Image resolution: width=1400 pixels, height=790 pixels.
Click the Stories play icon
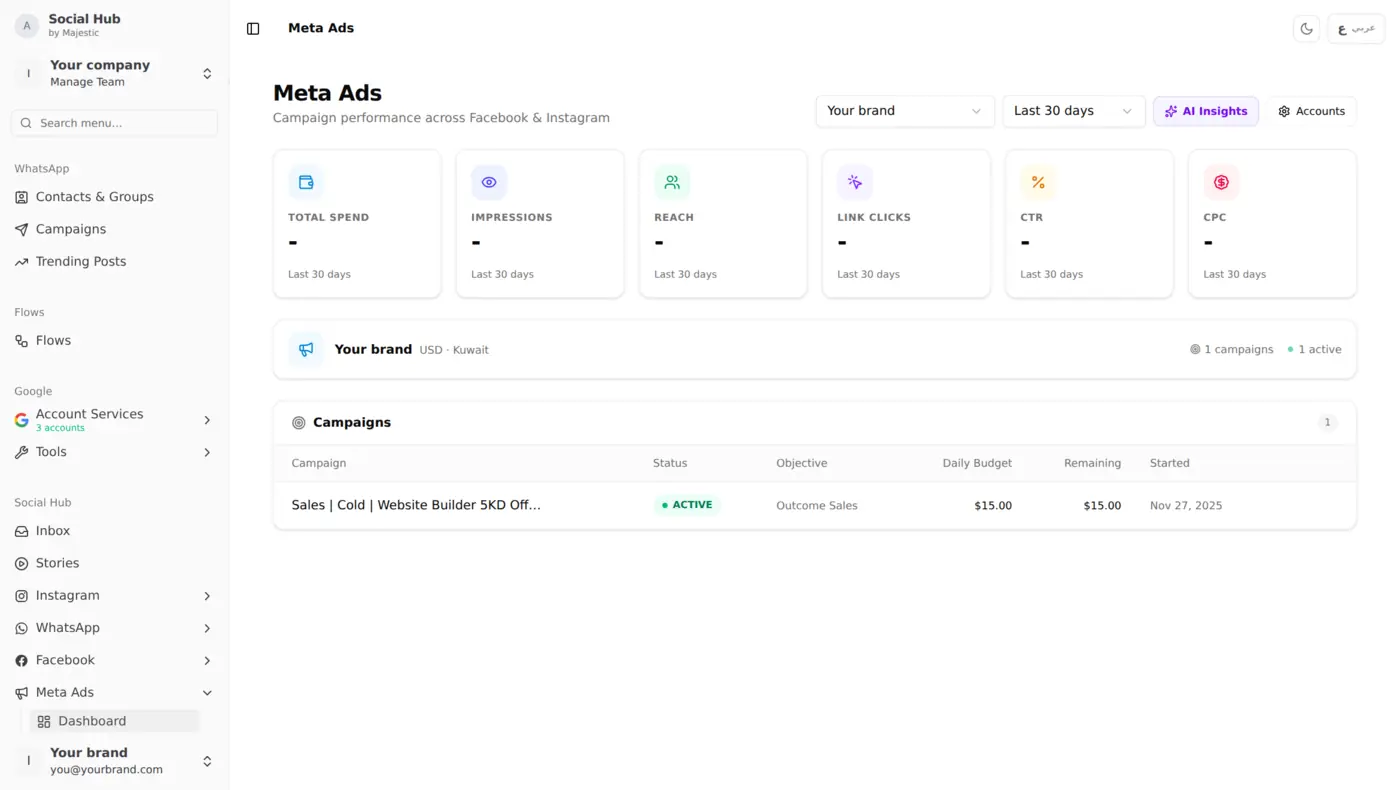click(x=21, y=564)
